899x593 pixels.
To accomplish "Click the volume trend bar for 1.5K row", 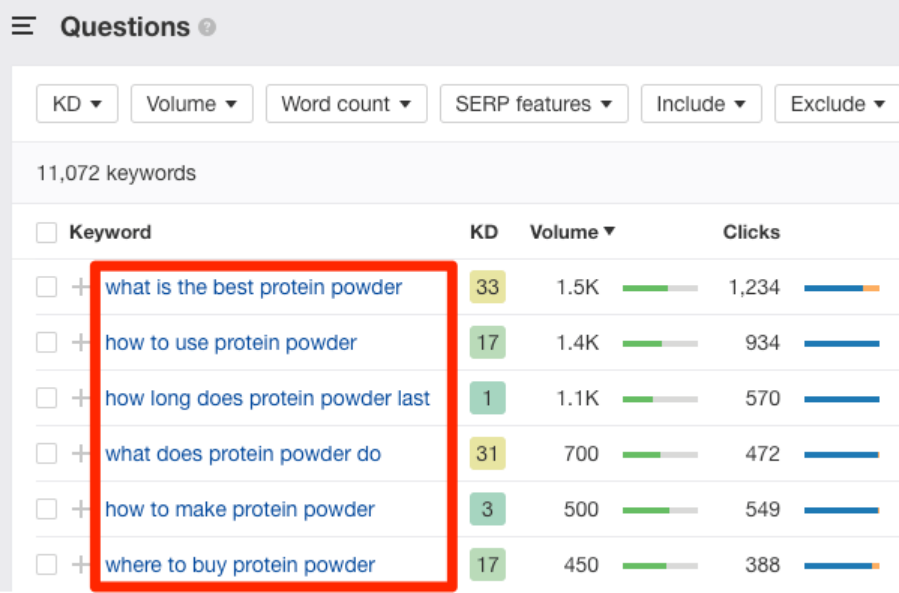I will (x=660, y=288).
